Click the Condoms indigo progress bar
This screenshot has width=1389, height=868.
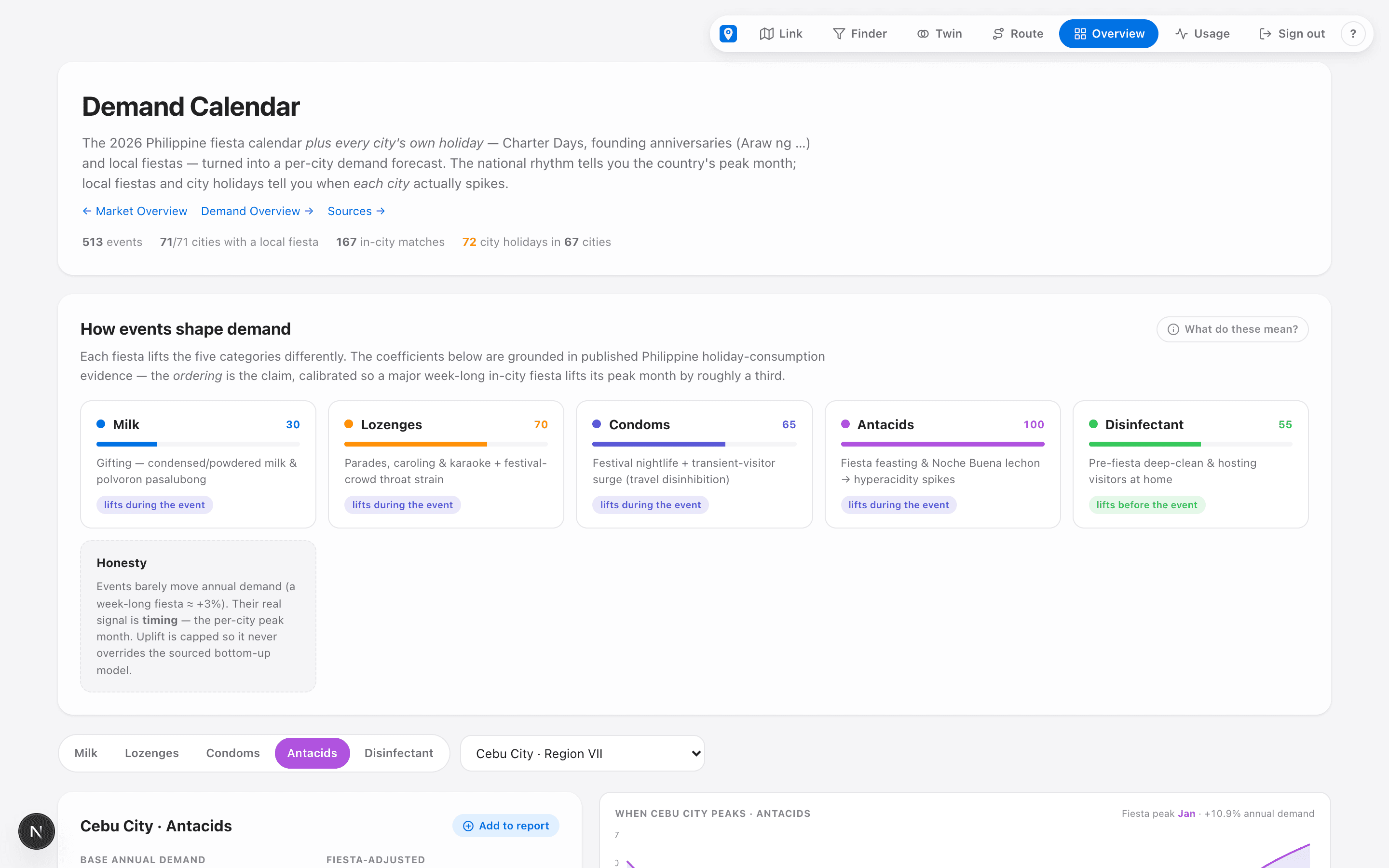[x=694, y=444]
